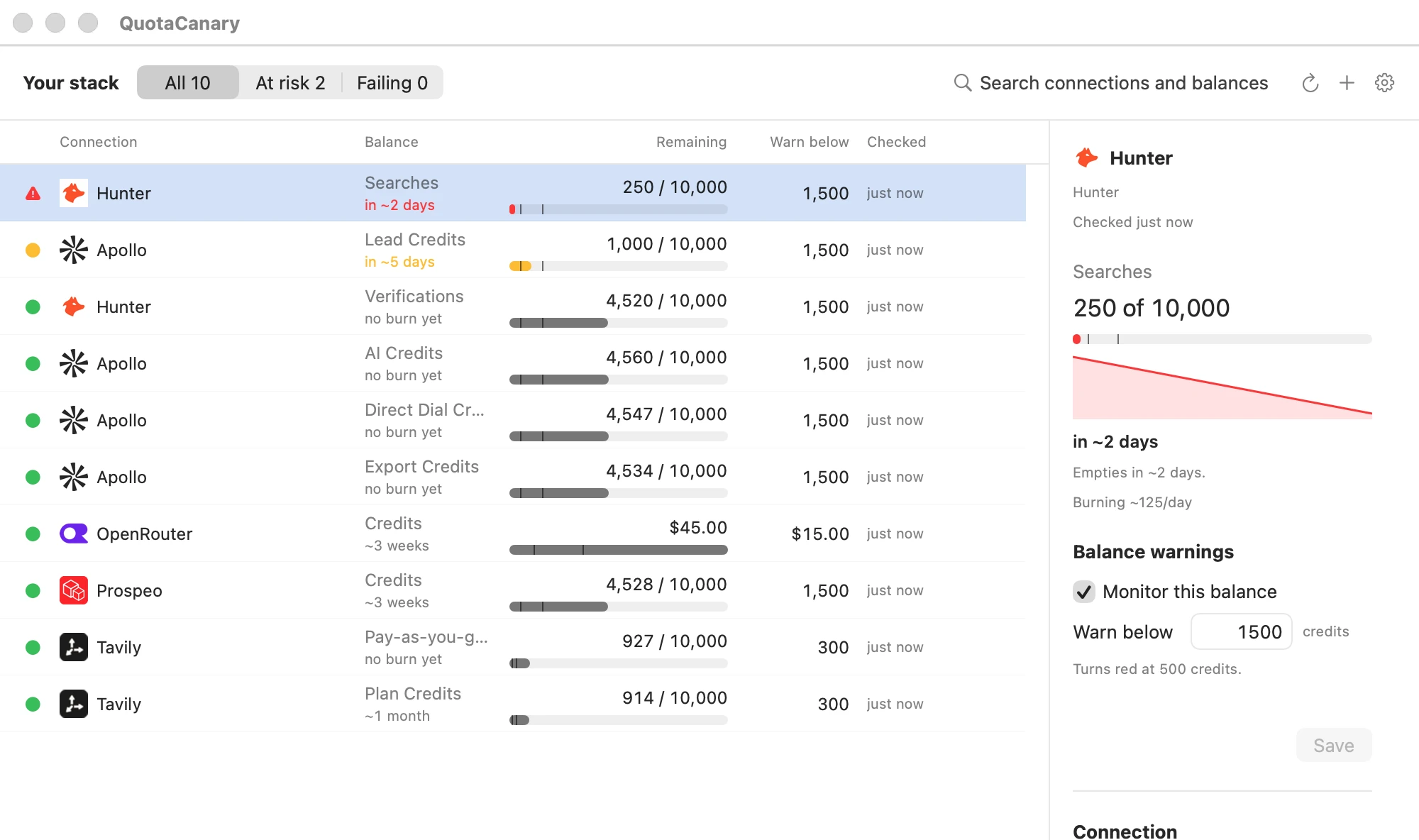Add a new connection with plus icon
The image size is (1419, 840).
coord(1347,83)
